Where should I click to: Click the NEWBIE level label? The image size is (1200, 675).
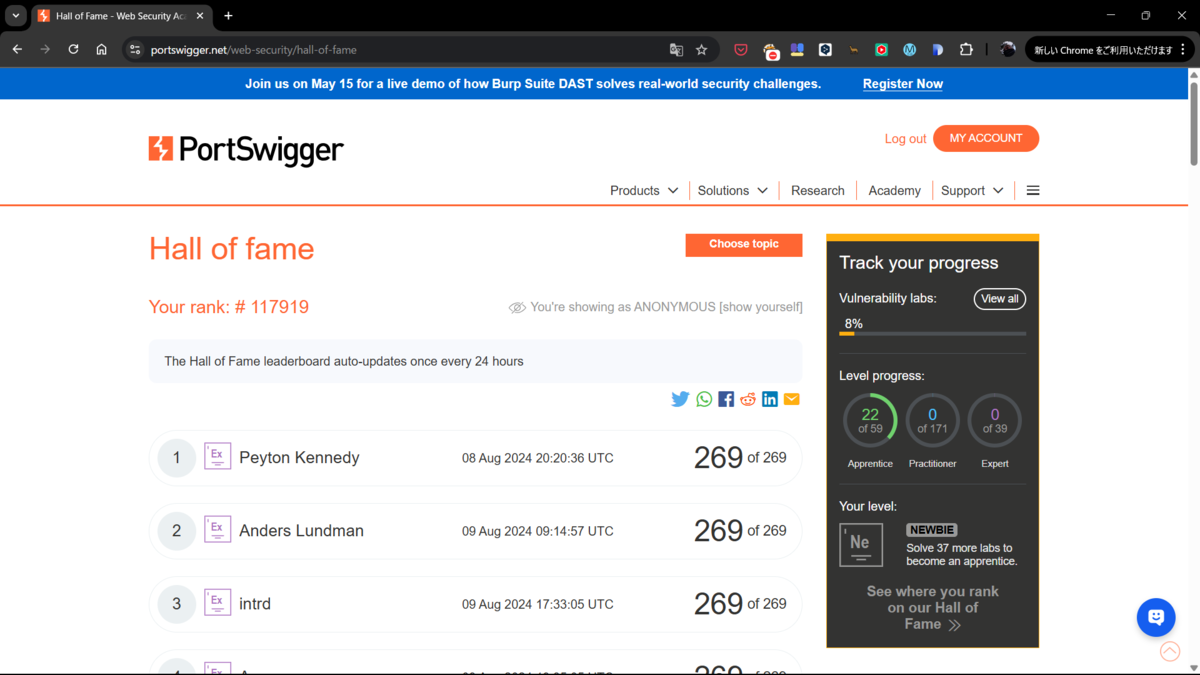pos(932,530)
